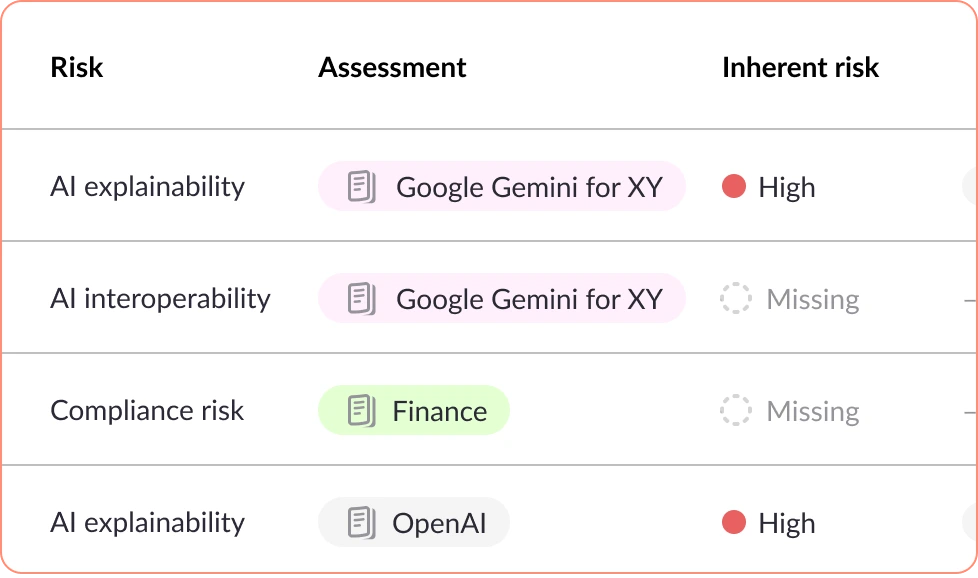Screen dimensions: 978x578
Task: Click Missing label in Compliance risk row
Action: click(812, 411)
